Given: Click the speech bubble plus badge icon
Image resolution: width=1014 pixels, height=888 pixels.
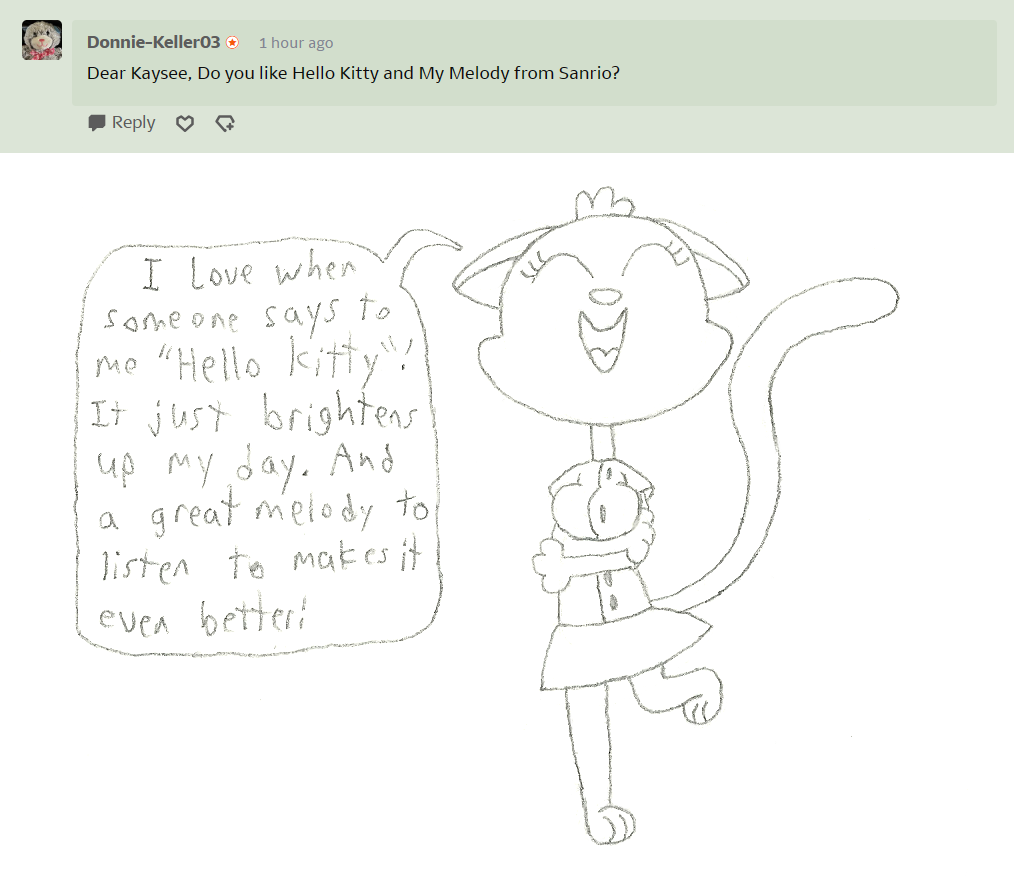Looking at the screenshot, I should [225, 123].
